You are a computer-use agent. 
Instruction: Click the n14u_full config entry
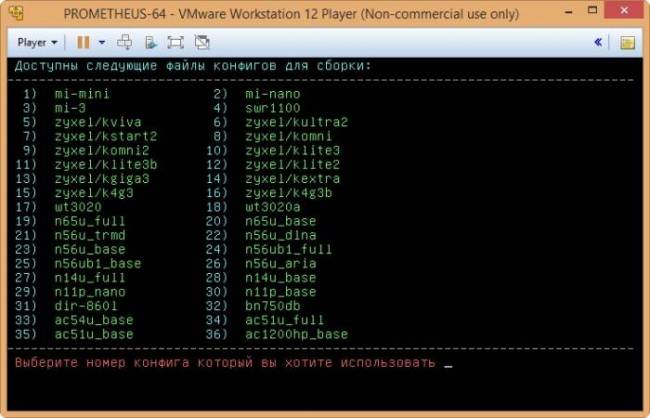point(90,277)
